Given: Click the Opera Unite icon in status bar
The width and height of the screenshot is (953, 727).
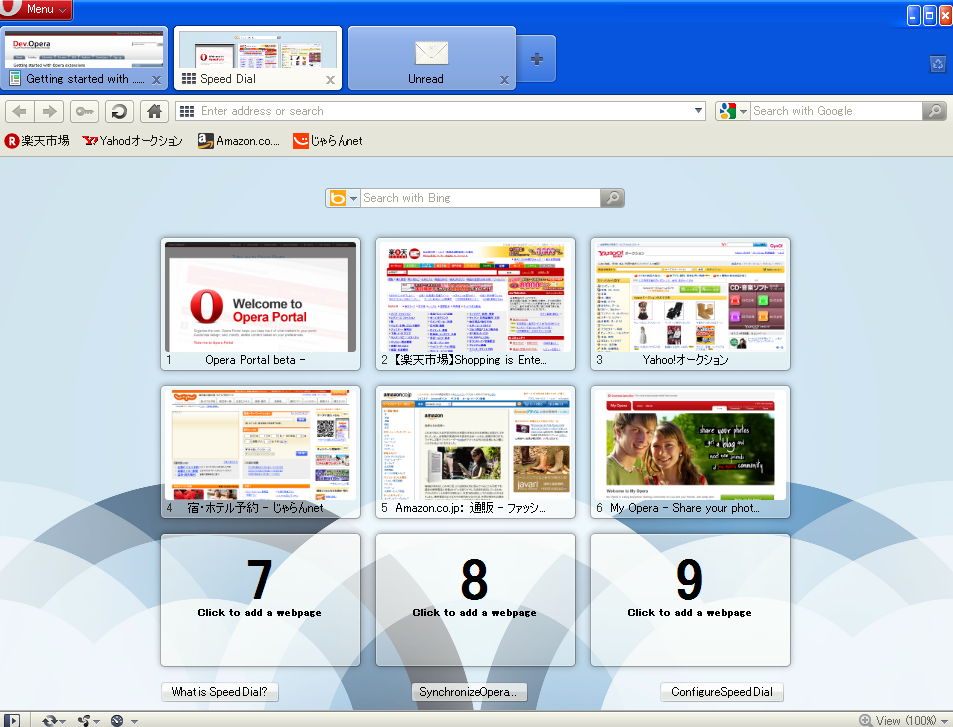Looking at the screenshot, I should pos(84,720).
